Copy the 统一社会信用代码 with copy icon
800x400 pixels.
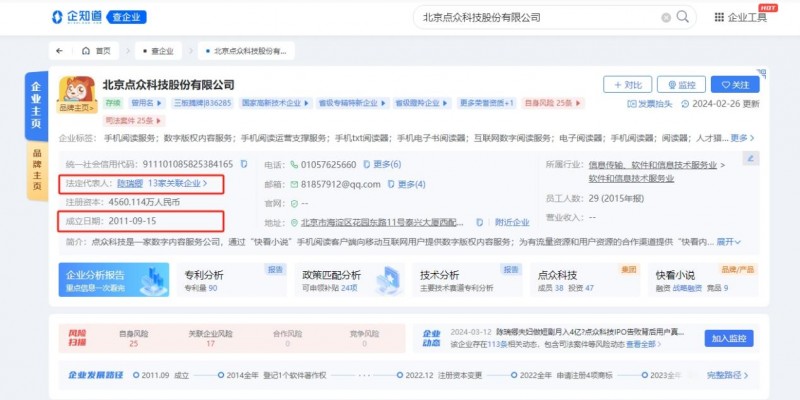click(x=244, y=164)
